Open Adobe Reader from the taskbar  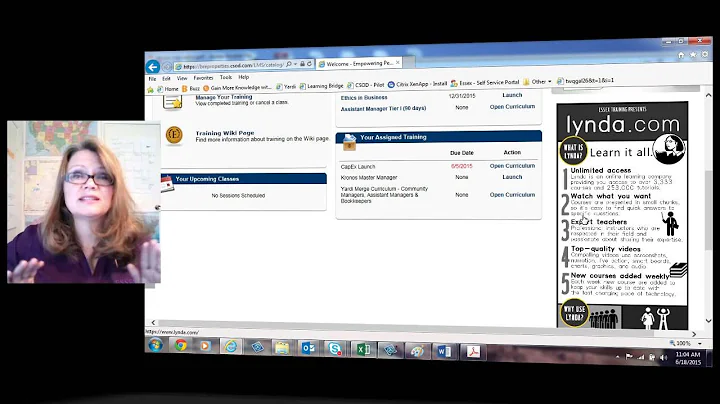click(x=472, y=352)
